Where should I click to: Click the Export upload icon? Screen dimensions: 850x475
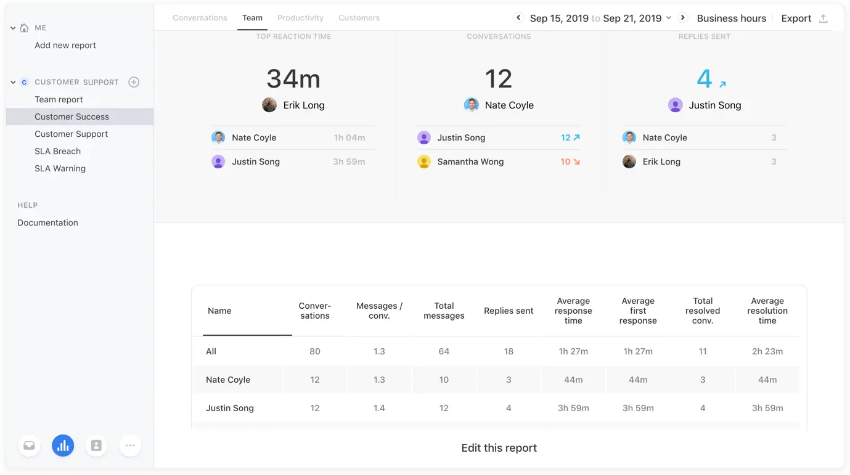823,18
